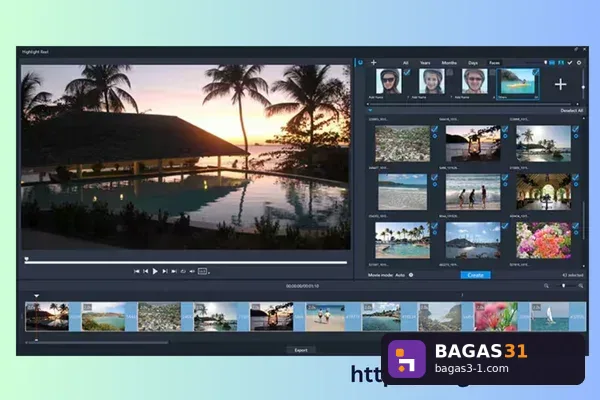600x400 pixels.
Task: Click the first blue view icon after pin
Action: 552,62
